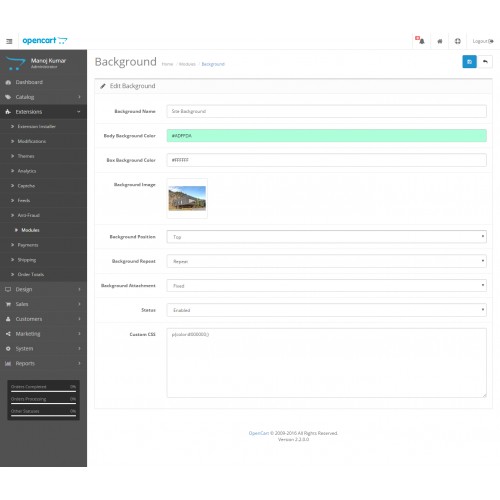500x500 pixels.
Task: Click the Modules breadcrumb link
Action: [x=187, y=64]
